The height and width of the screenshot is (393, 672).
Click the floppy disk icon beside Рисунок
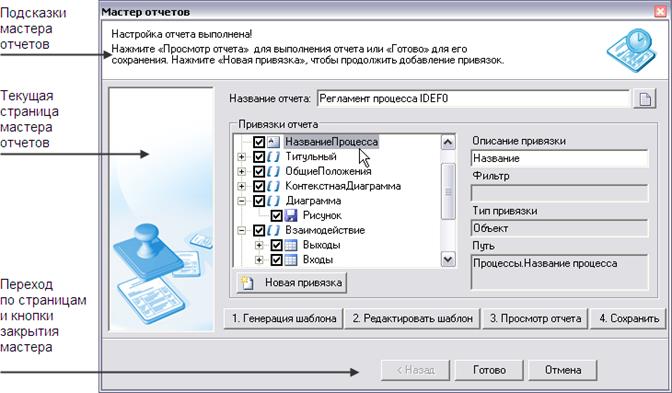pyautogui.click(x=291, y=216)
